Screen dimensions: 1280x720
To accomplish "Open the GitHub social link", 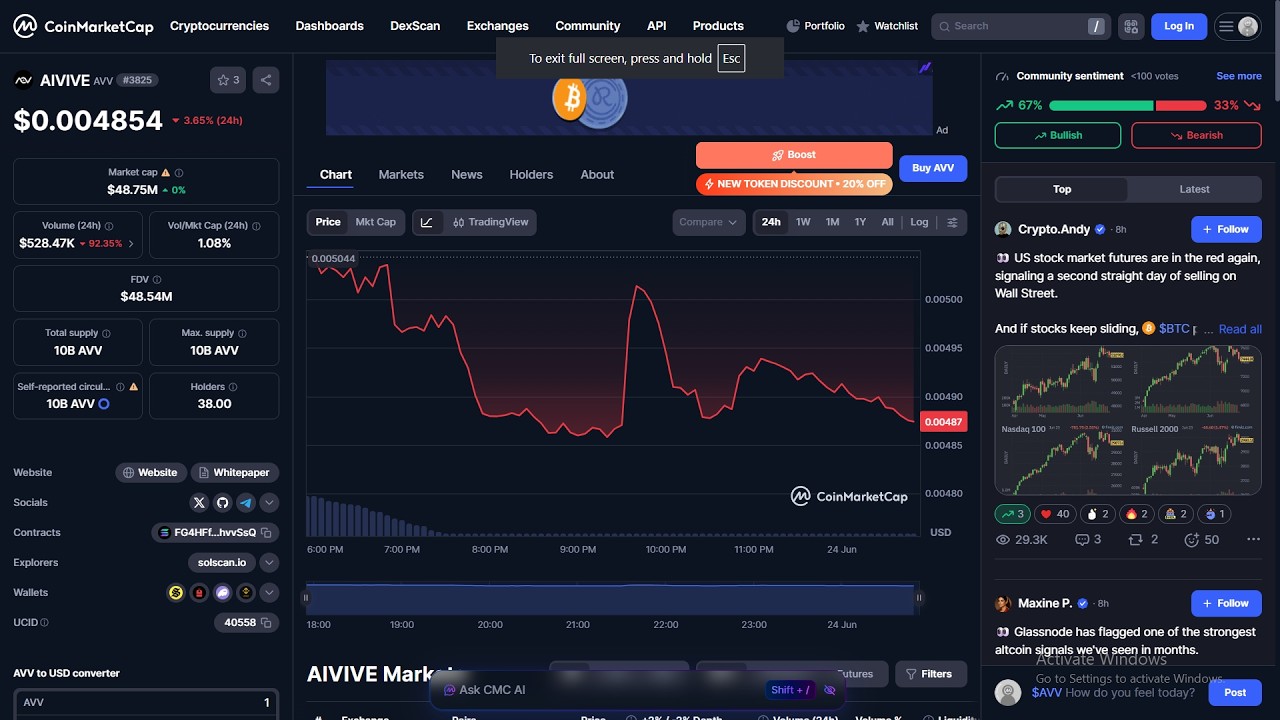I will point(222,502).
